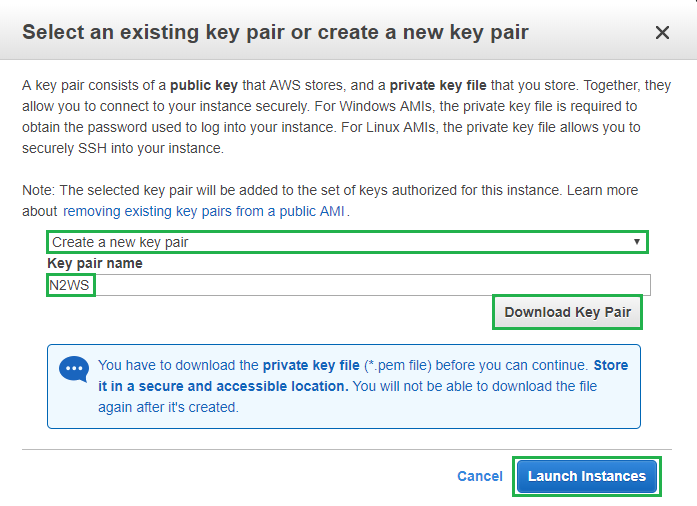The width and height of the screenshot is (697, 506).
Task: Click the 'N2WS' text in the field
Action: click(x=70, y=285)
